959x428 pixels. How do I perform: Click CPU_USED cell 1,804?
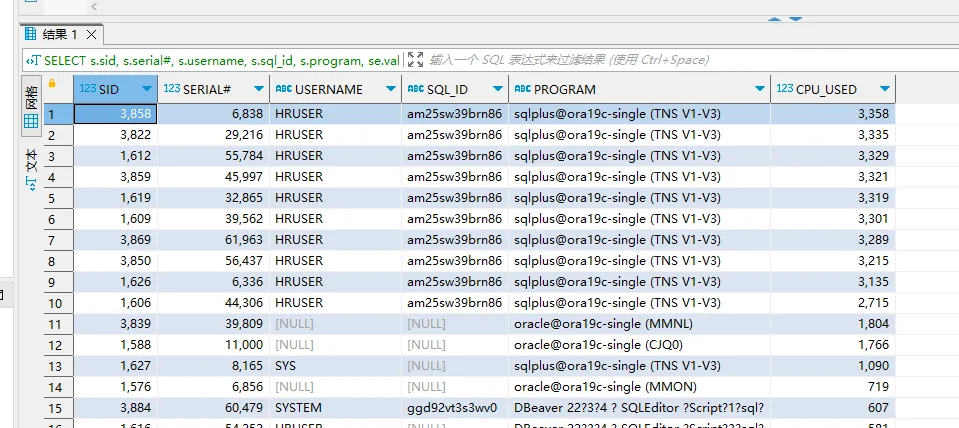point(833,324)
